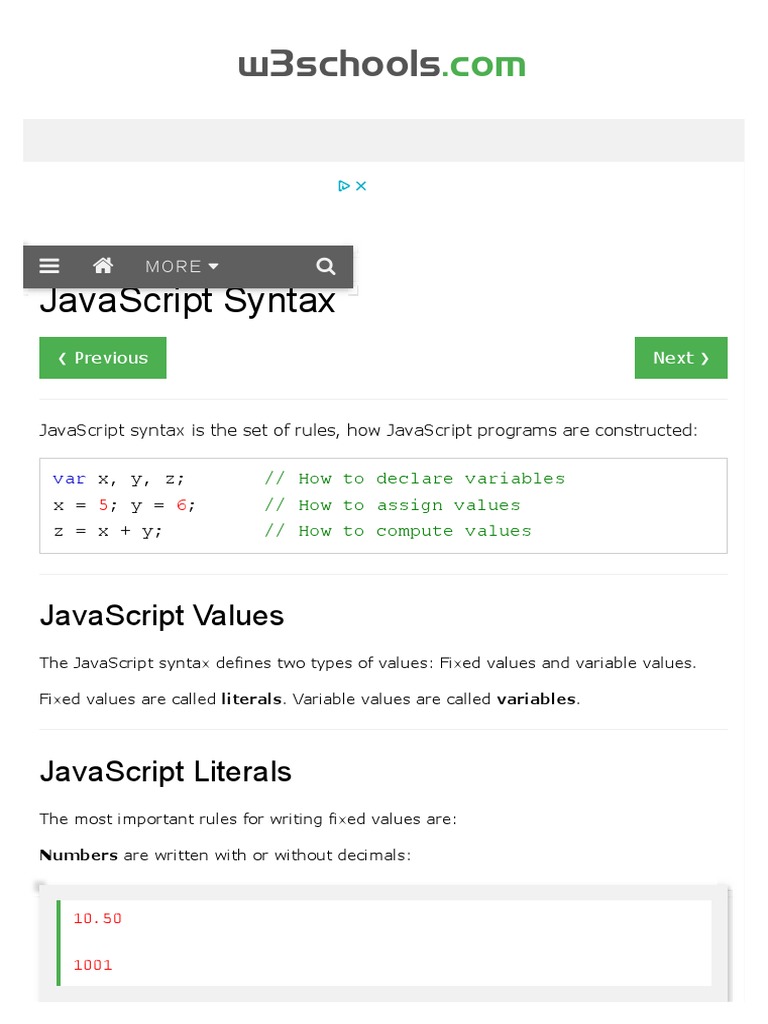Screen dimensions: 768x1024
Task: Go to the Previous tutorial page
Action: pyautogui.click(x=103, y=358)
